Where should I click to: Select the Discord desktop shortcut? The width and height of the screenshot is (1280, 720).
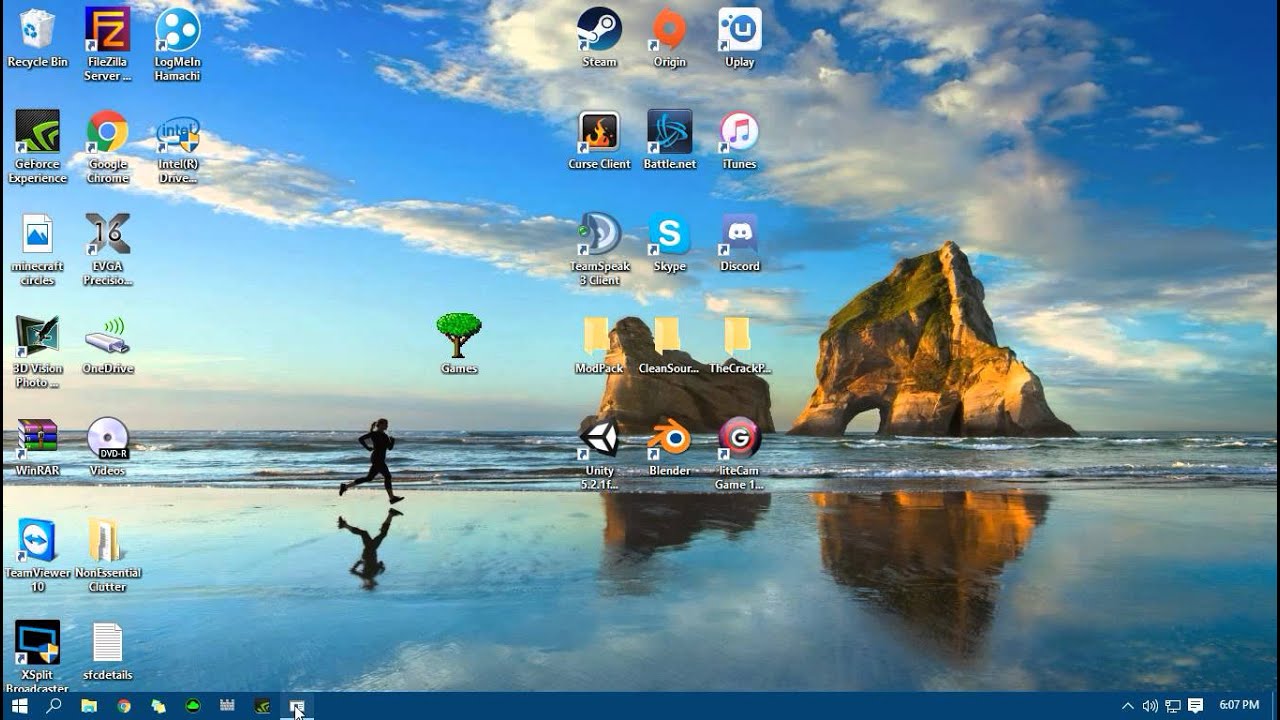pyautogui.click(x=740, y=243)
